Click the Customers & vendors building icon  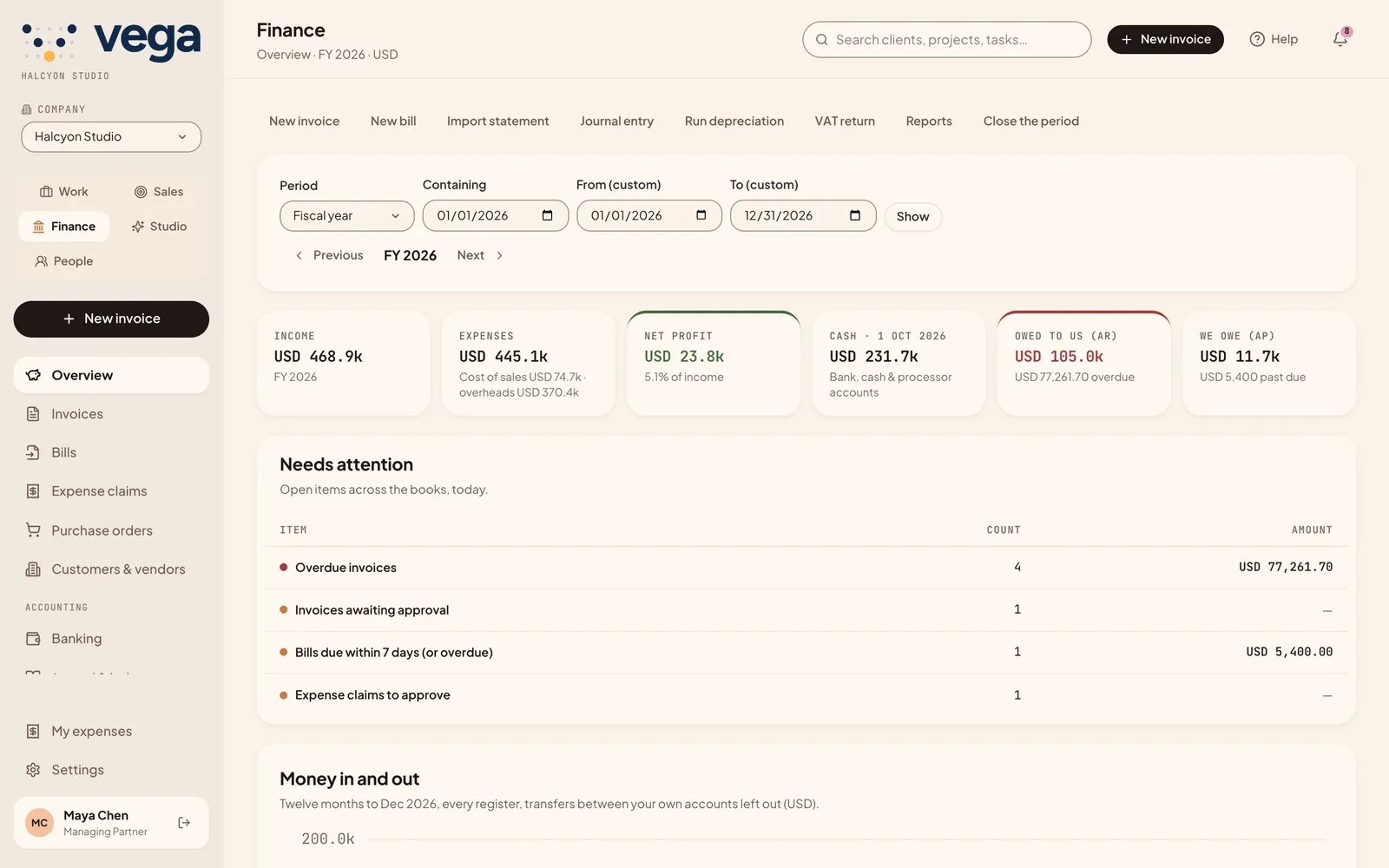tap(33, 569)
